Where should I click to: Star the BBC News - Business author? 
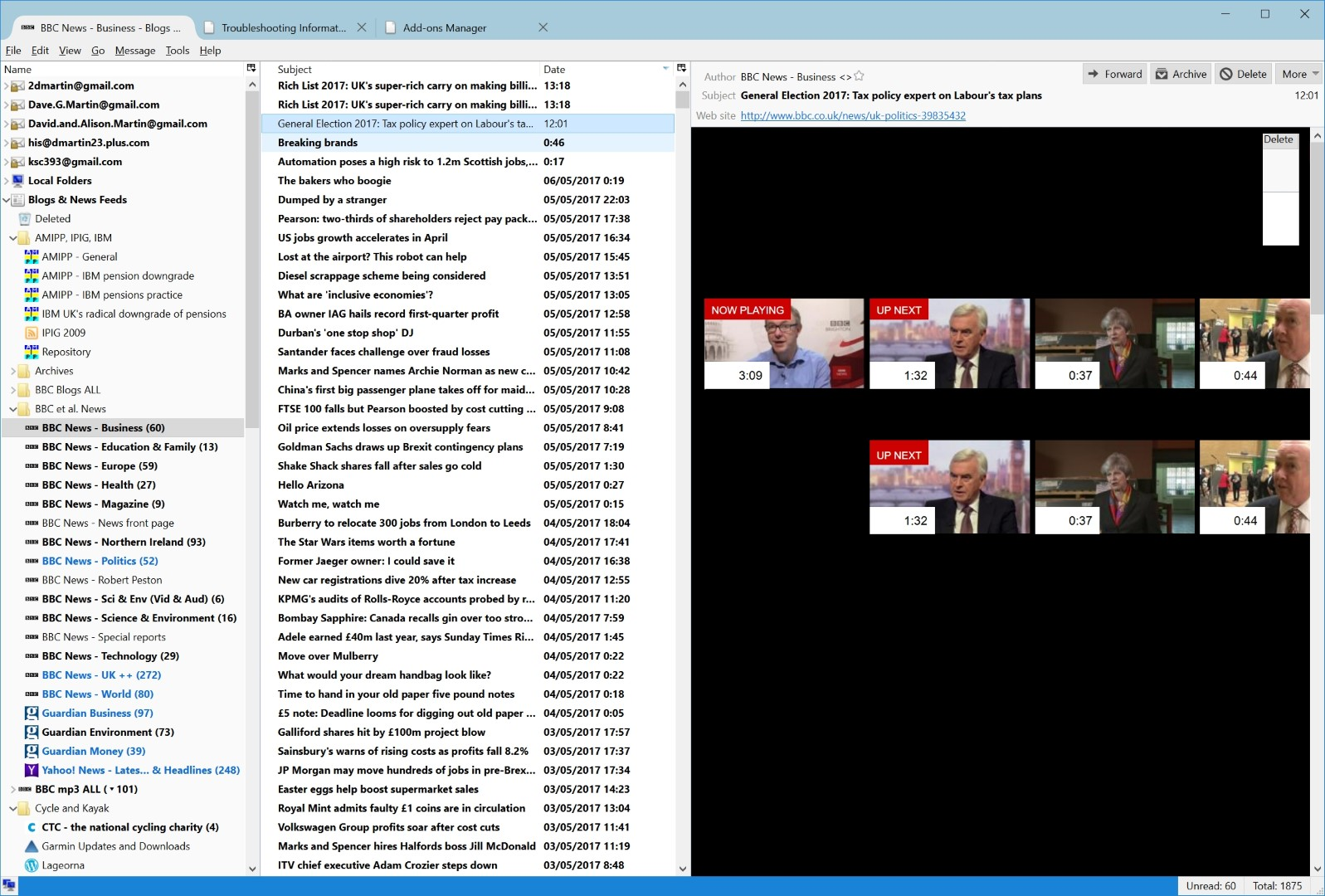click(860, 76)
